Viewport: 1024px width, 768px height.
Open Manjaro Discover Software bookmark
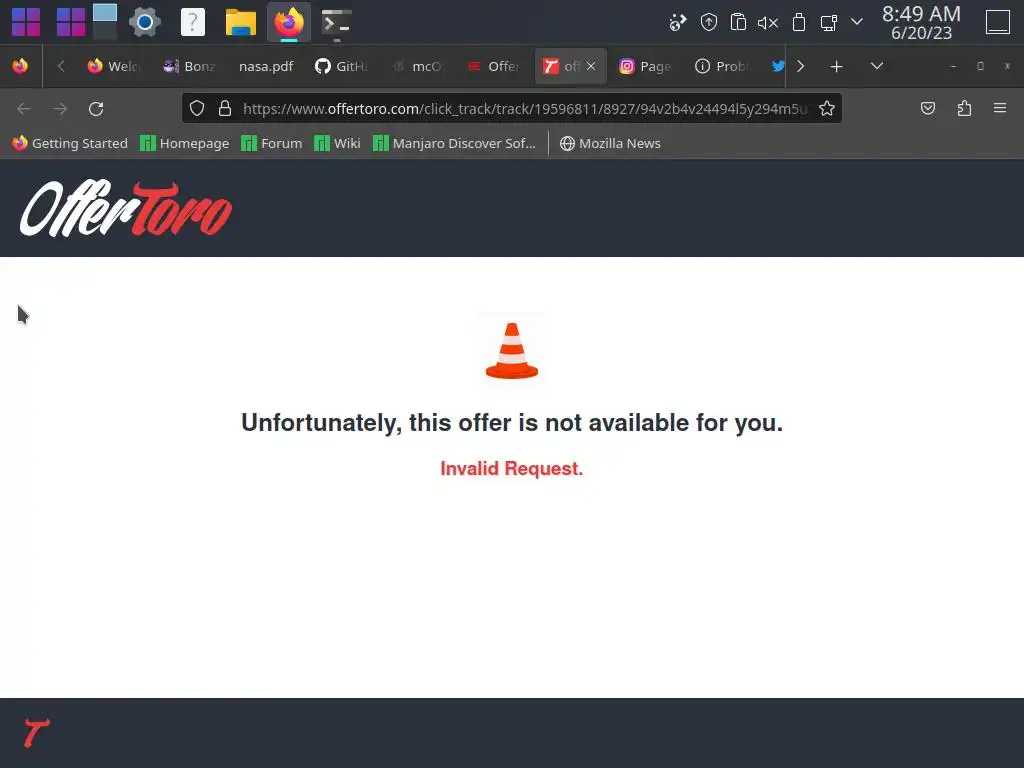pyautogui.click(x=455, y=143)
